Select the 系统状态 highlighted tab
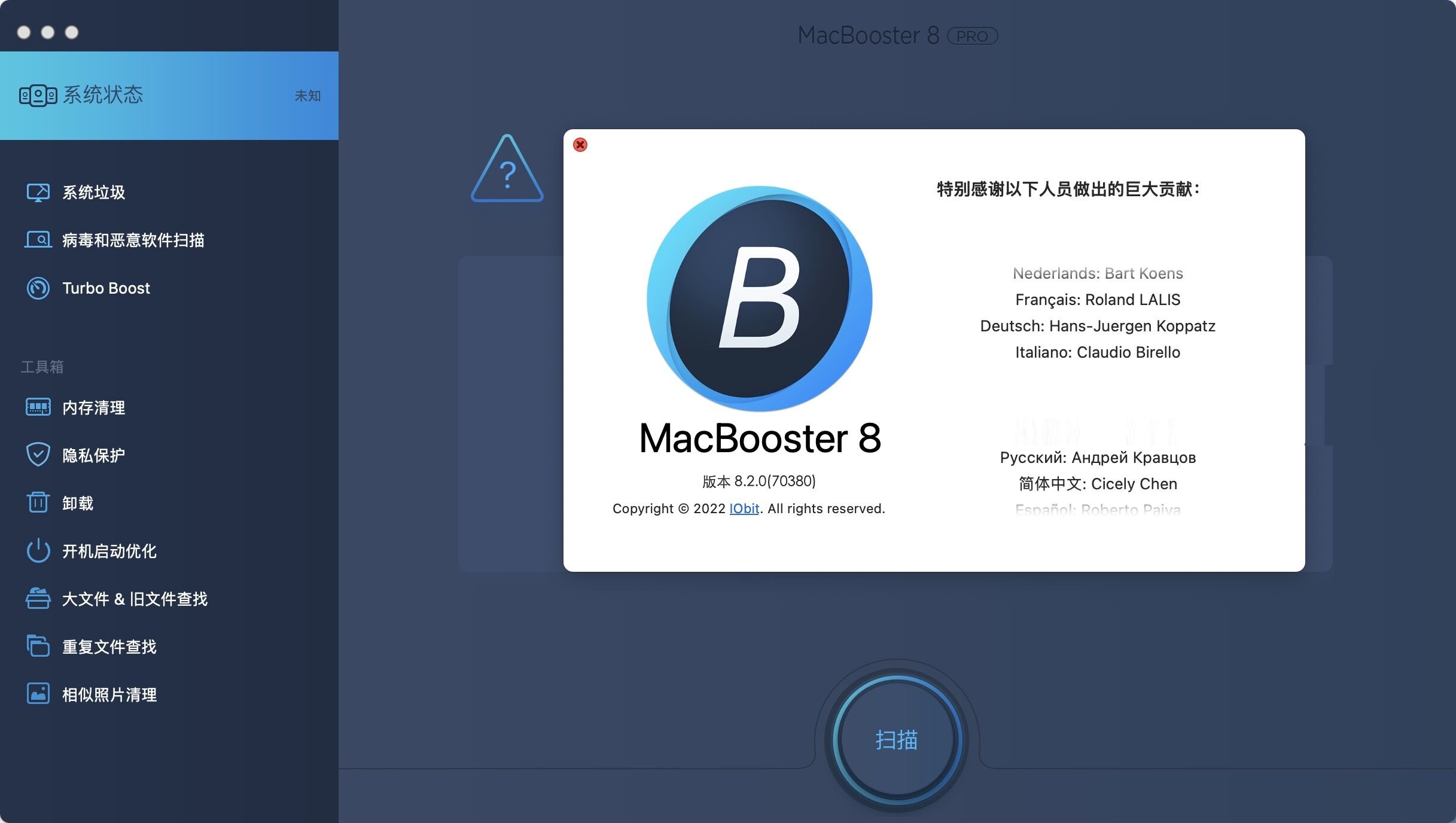This screenshot has height=823, width=1456. (169, 96)
